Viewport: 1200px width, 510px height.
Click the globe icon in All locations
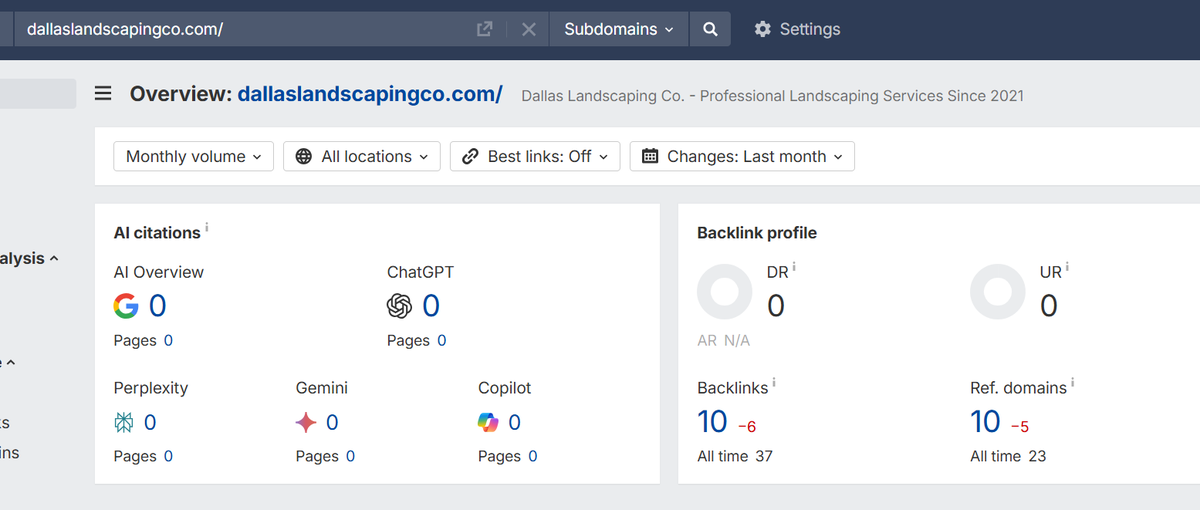click(304, 156)
